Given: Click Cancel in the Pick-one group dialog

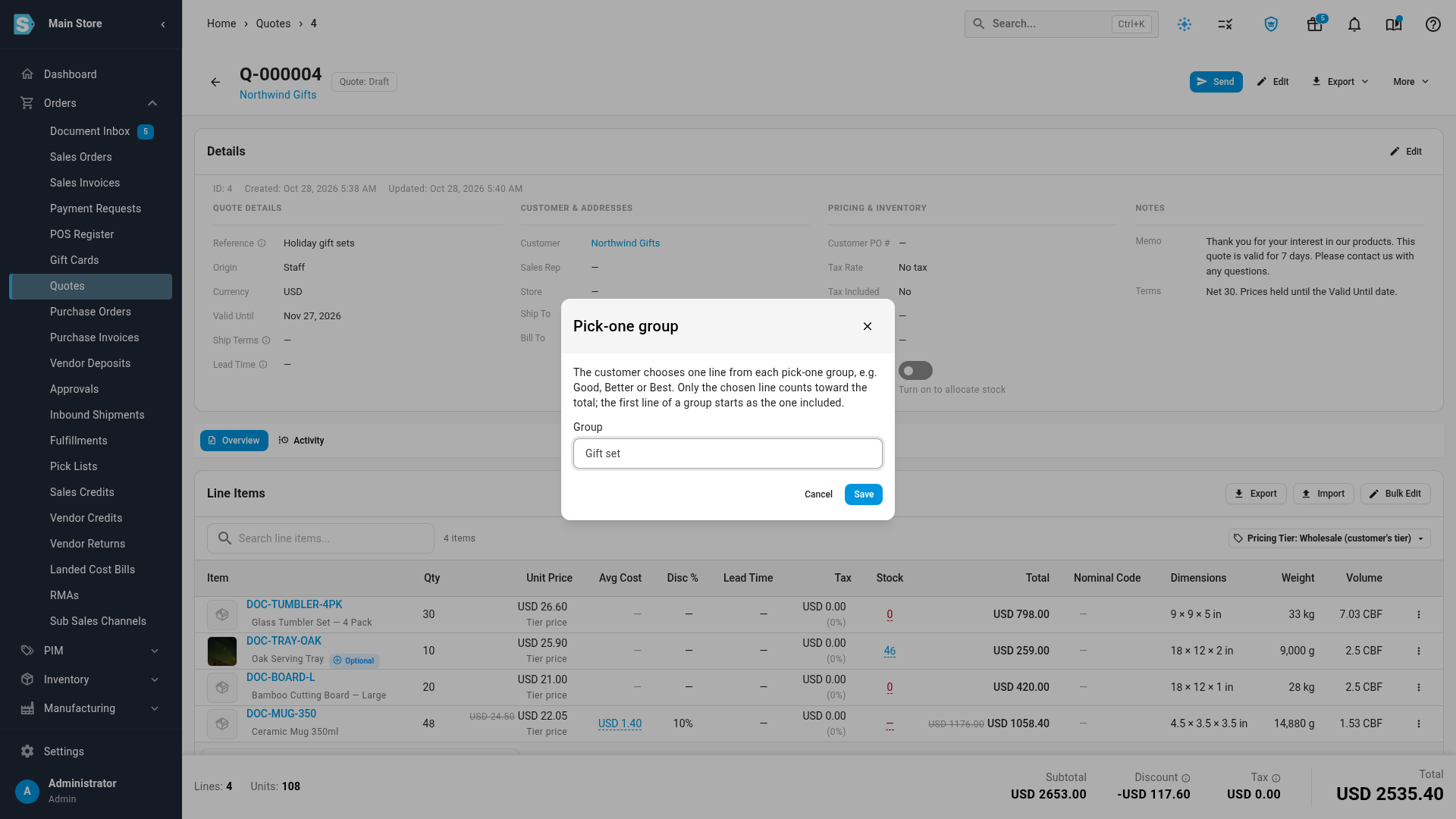Looking at the screenshot, I should click(818, 494).
